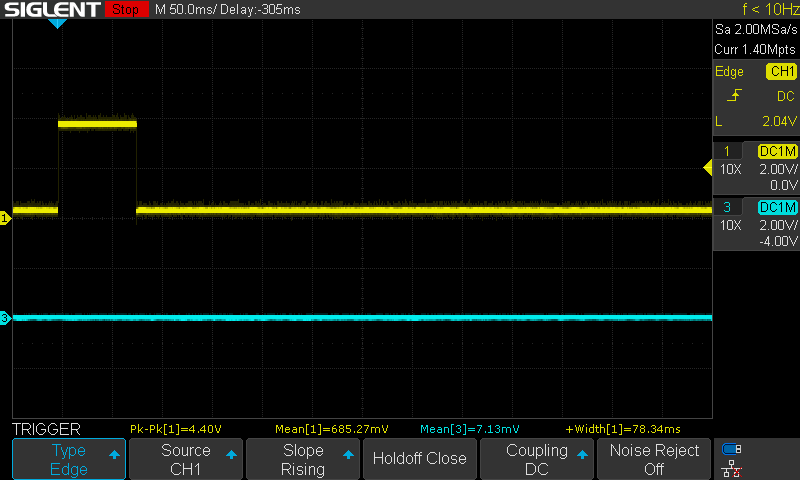Click the channel 3 ground marker
The height and width of the screenshot is (480, 800).
(5, 319)
